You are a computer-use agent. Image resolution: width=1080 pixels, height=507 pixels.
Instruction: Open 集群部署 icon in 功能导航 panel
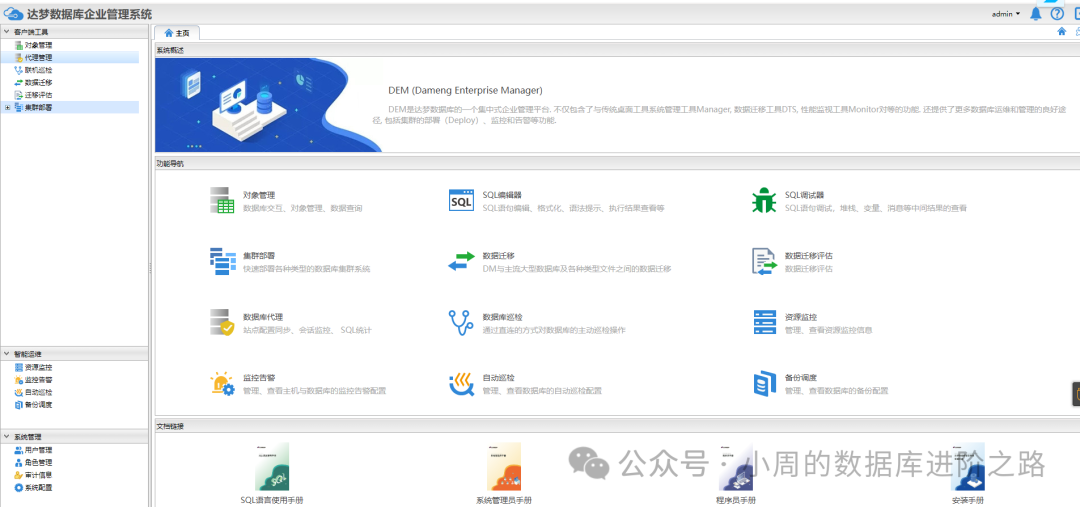click(x=222, y=262)
